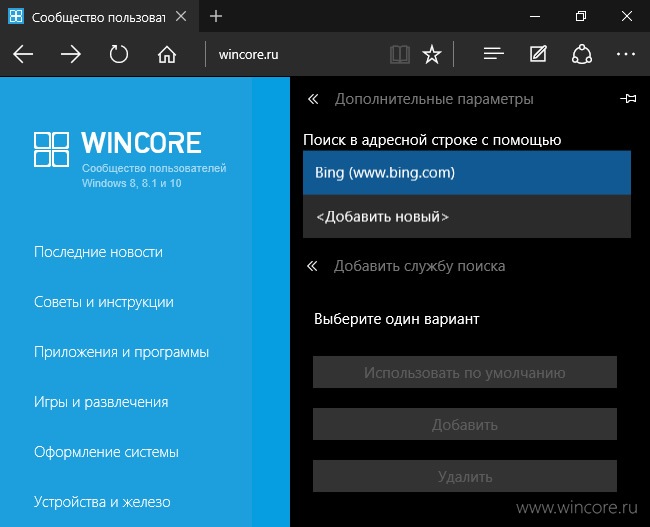
Task: Choose <Добавить новый> in search list
Action: pos(467,216)
